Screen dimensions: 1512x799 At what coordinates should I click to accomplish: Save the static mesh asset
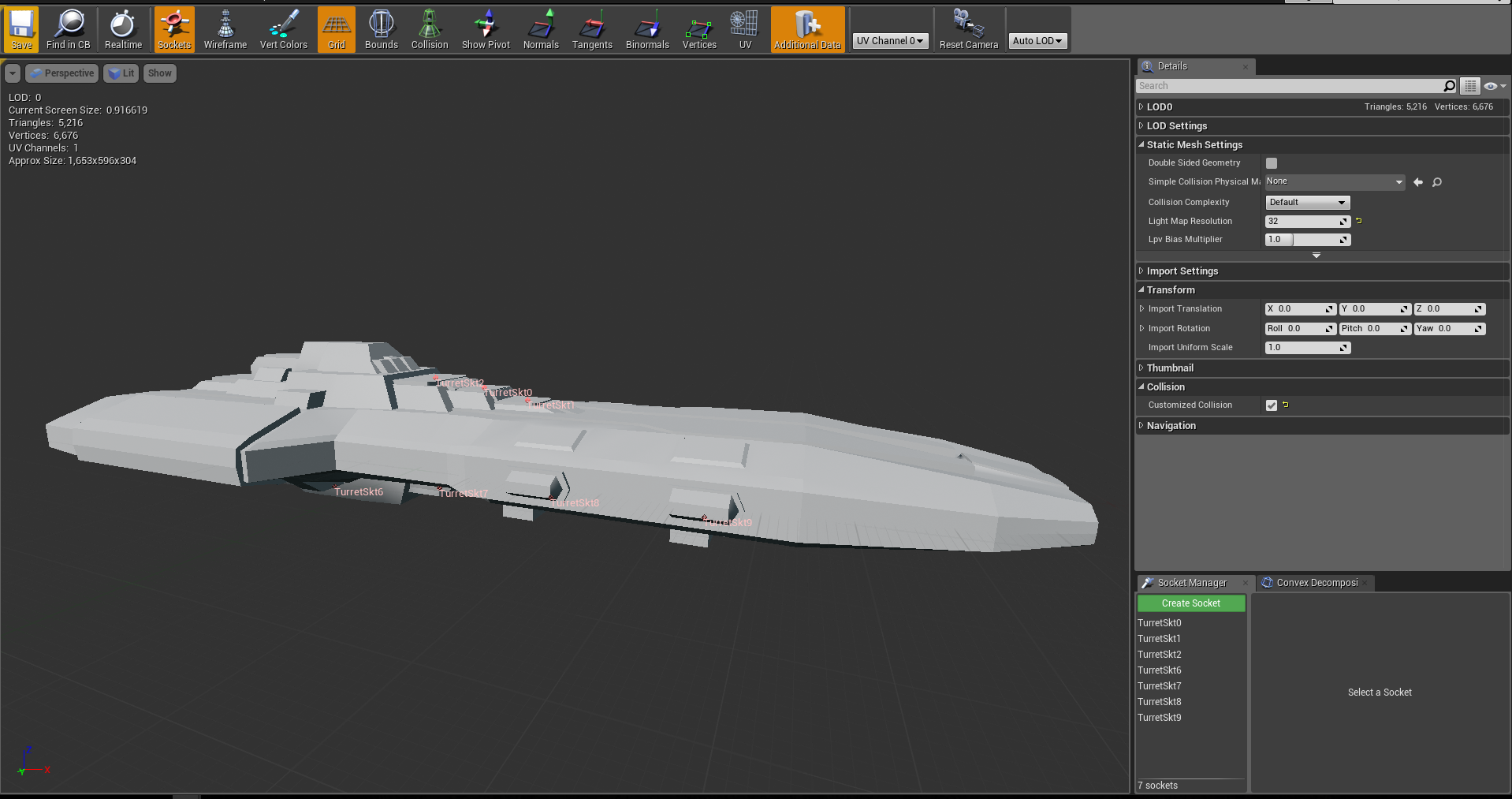[x=21, y=30]
